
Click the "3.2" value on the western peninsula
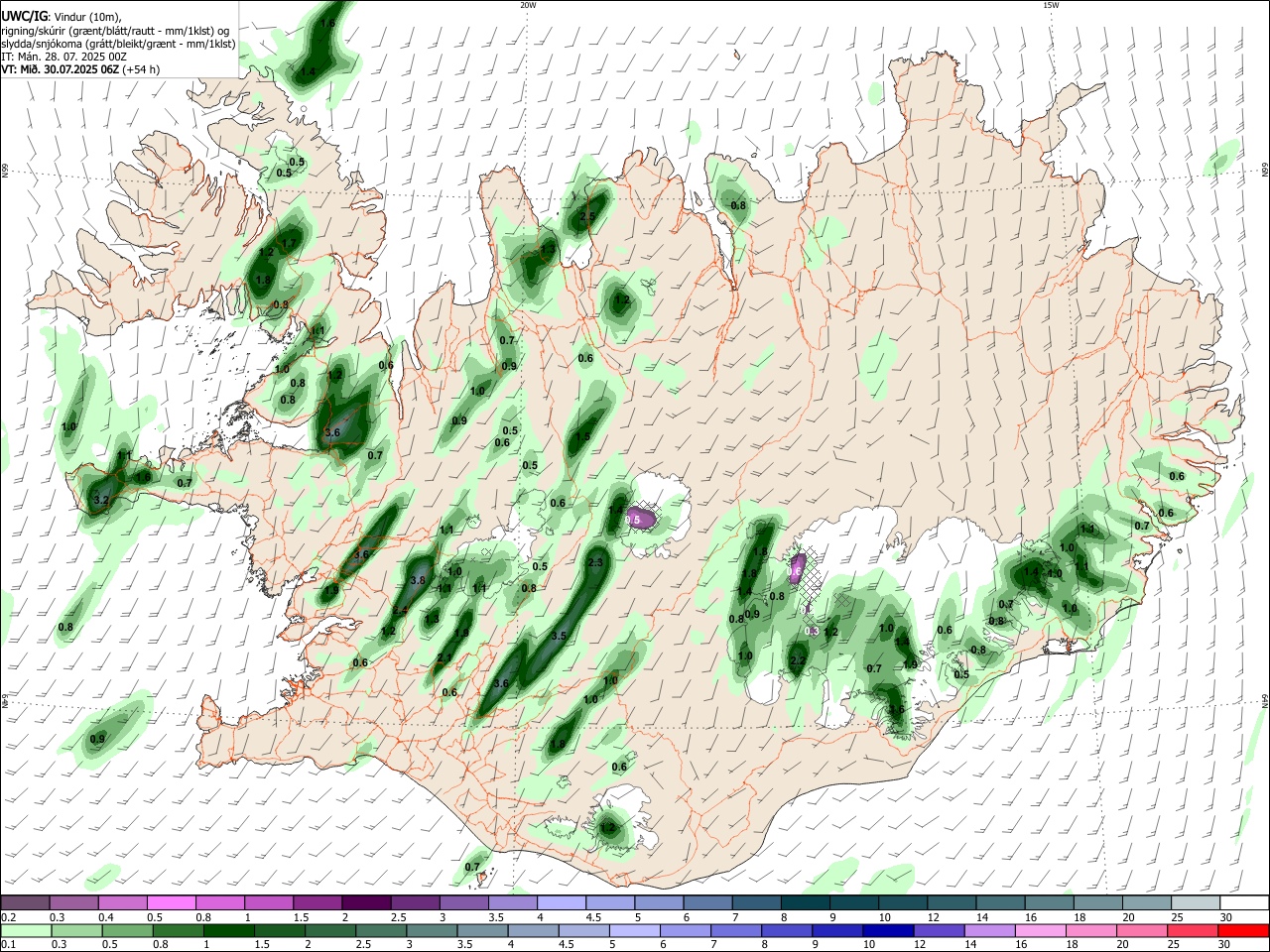tap(101, 501)
